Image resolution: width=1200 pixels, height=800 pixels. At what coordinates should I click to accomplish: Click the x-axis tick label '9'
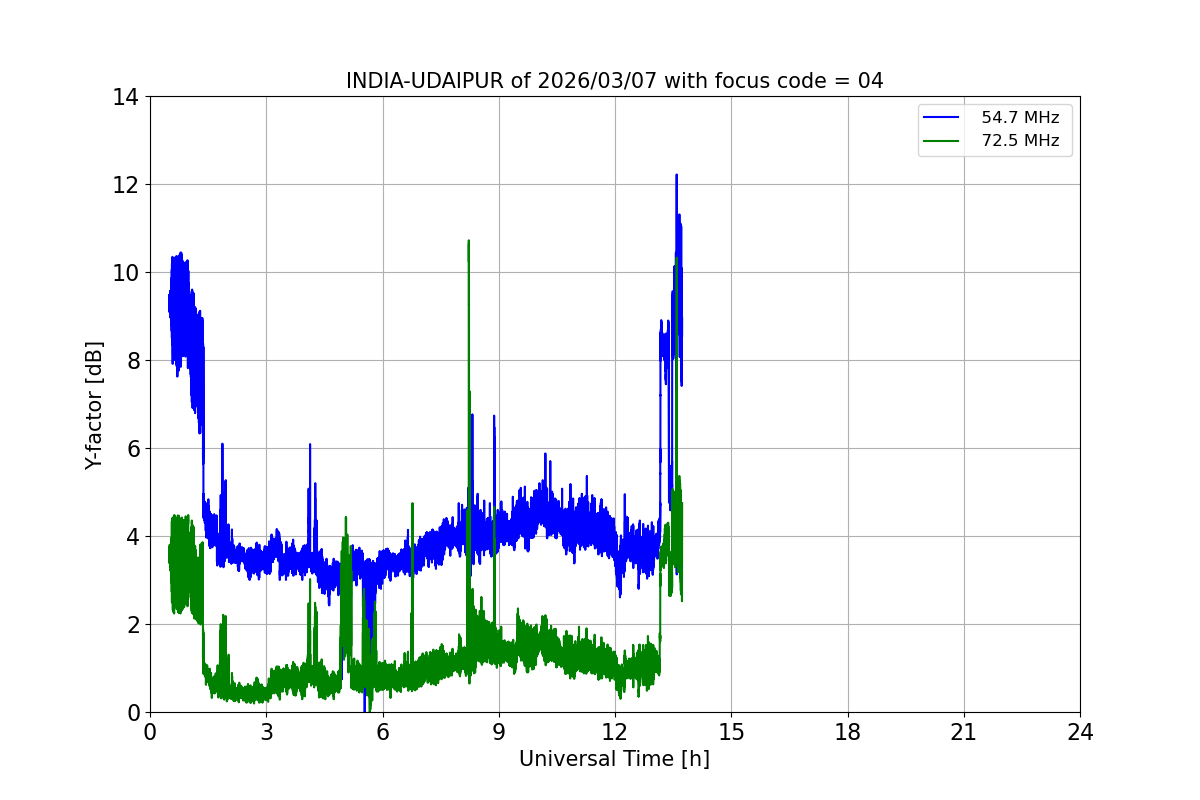click(x=498, y=732)
